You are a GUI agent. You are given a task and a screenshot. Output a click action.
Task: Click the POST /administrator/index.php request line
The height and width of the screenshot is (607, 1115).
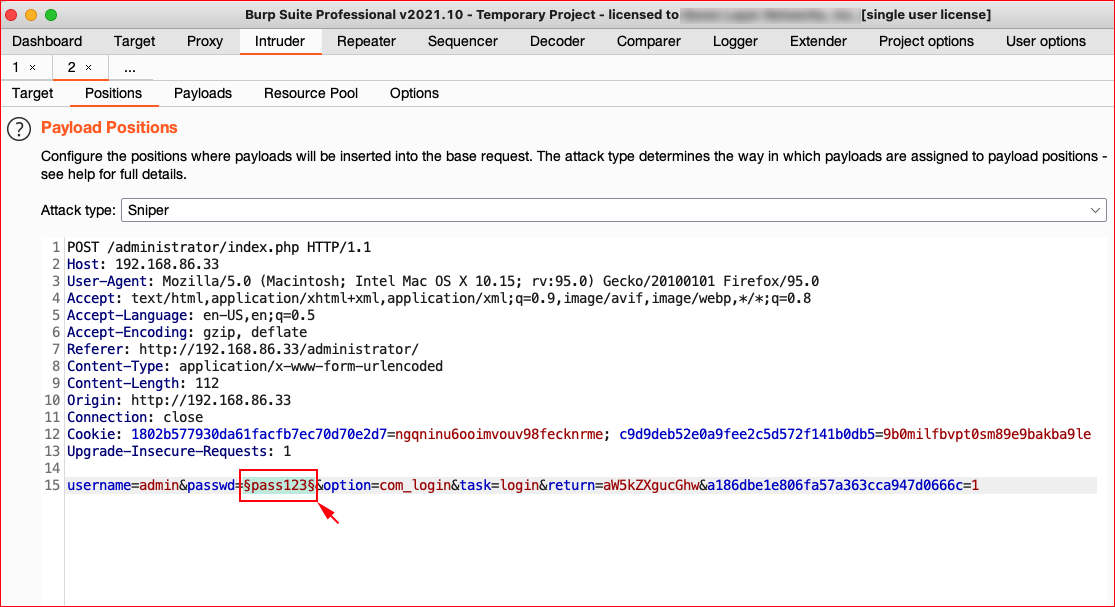tap(219, 247)
